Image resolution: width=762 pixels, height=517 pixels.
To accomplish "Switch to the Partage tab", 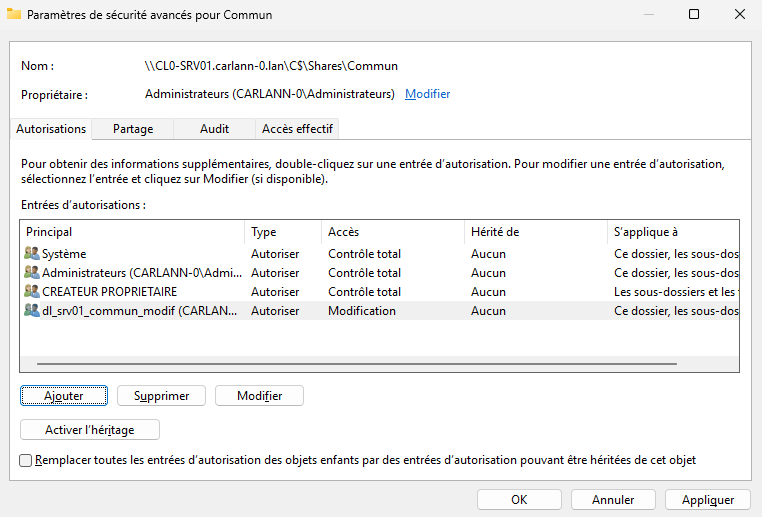I will click(133, 129).
